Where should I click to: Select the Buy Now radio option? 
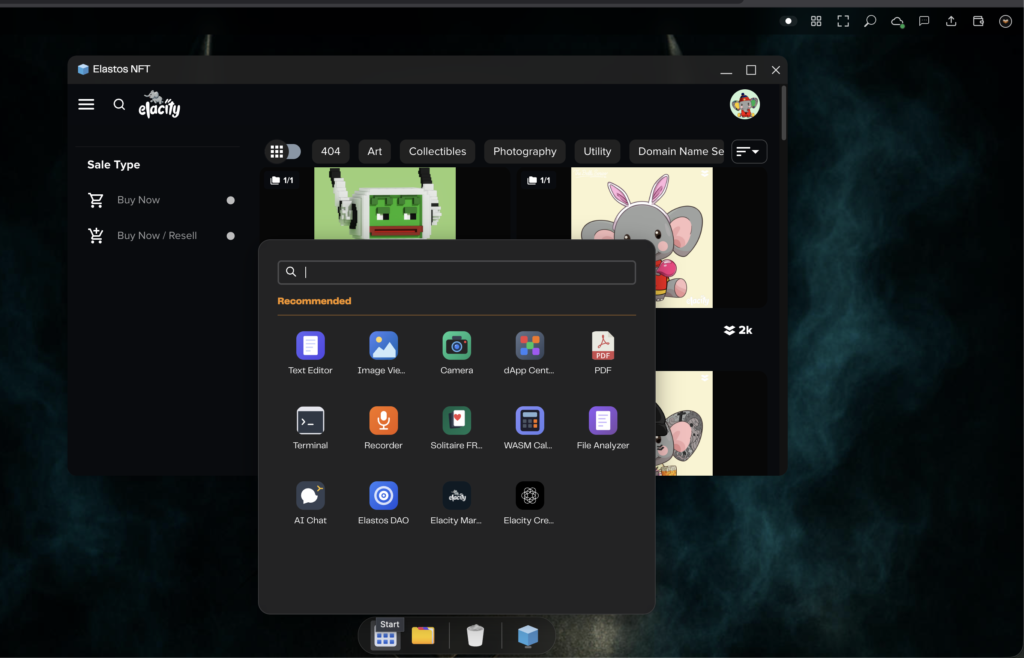pos(230,200)
